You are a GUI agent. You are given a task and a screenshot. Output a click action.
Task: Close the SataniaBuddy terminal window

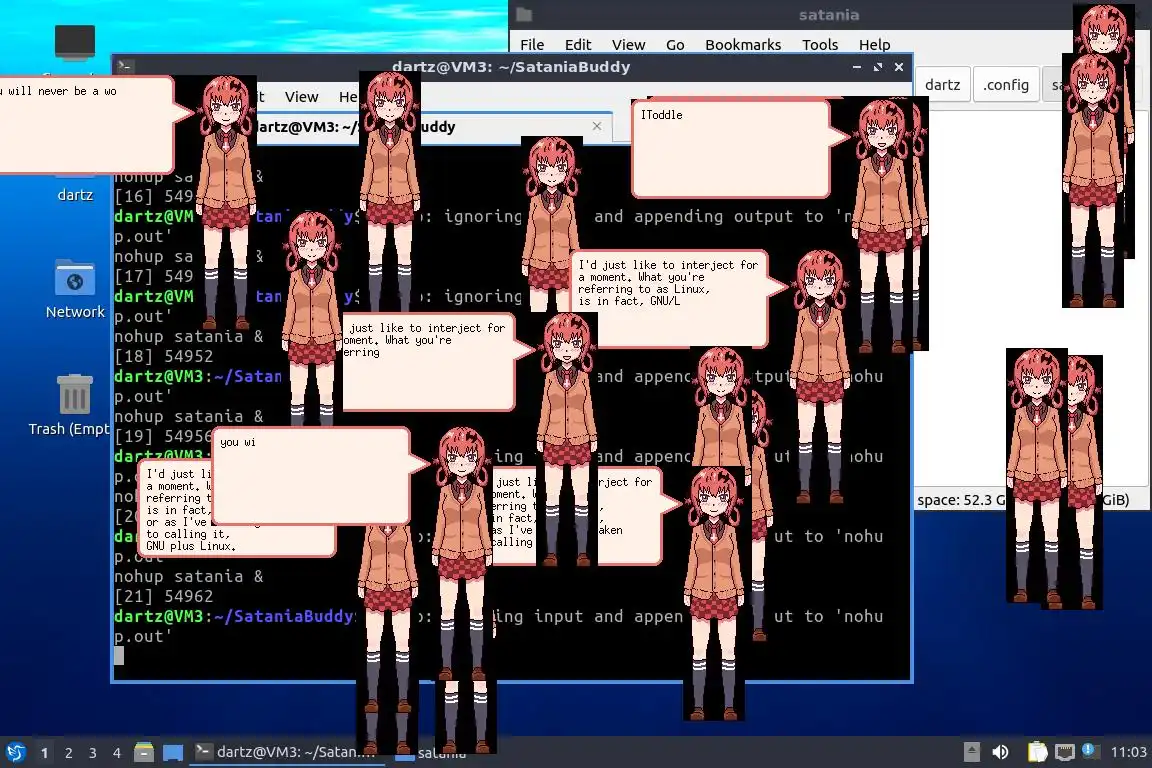(x=899, y=67)
